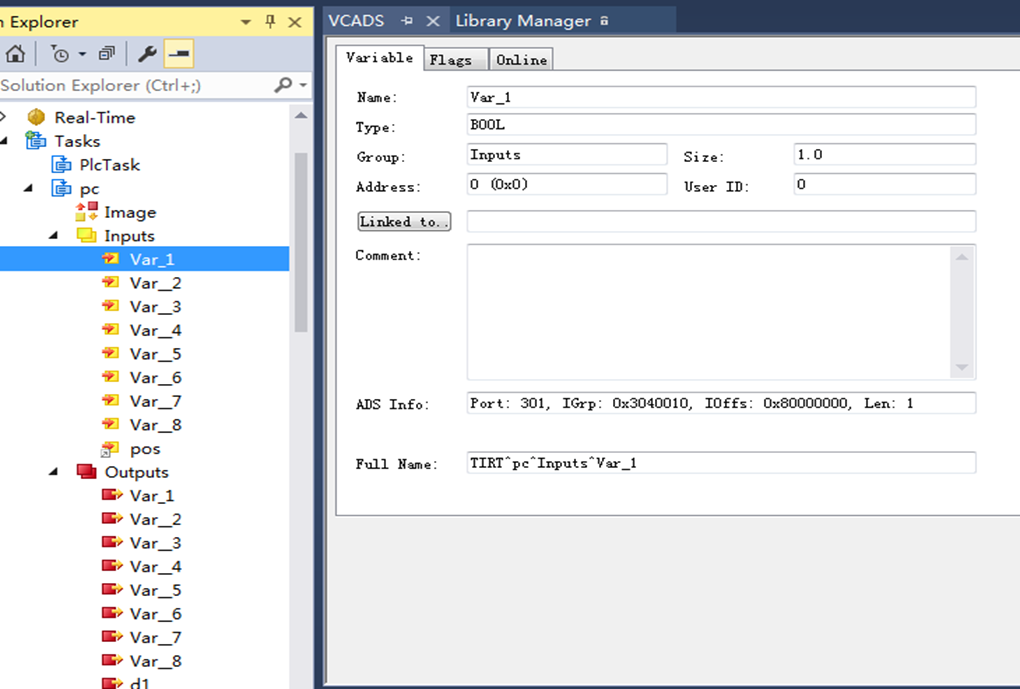Open the Solution Explorer window options dropdown
The height and width of the screenshot is (689, 1020).
tap(246, 22)
